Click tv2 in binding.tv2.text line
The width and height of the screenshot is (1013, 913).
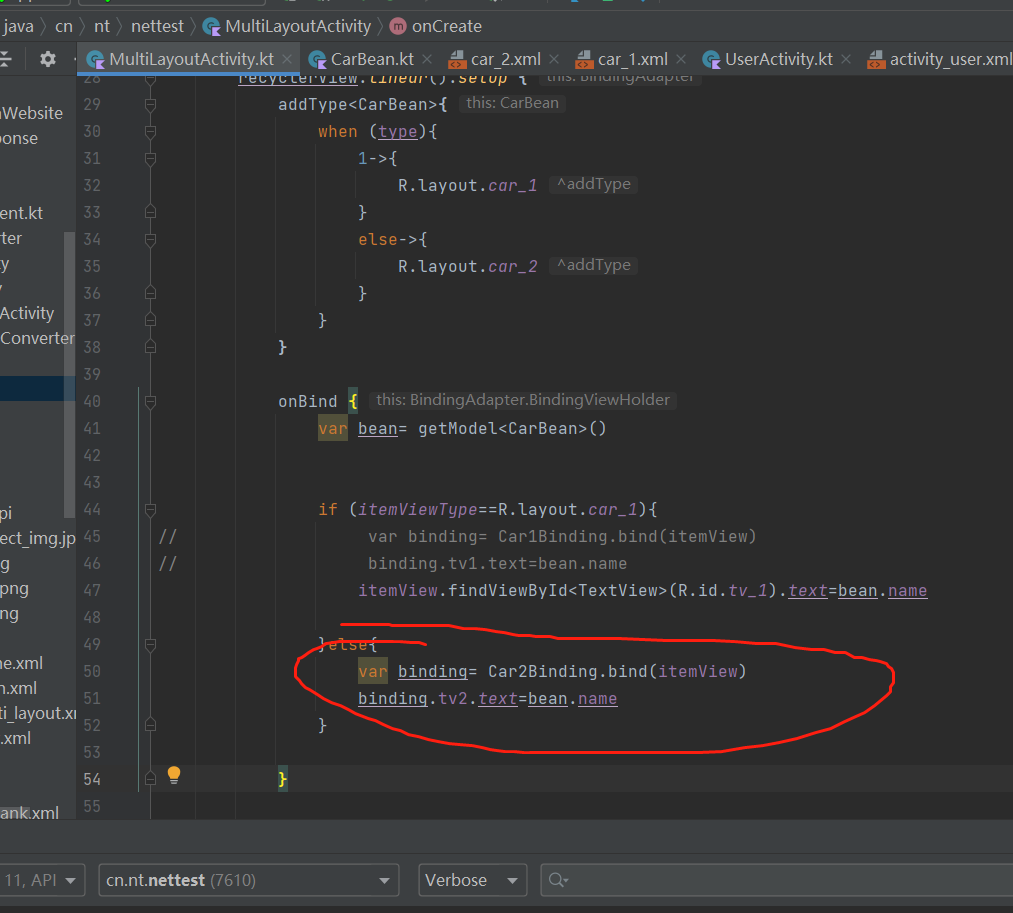point(453,698)
